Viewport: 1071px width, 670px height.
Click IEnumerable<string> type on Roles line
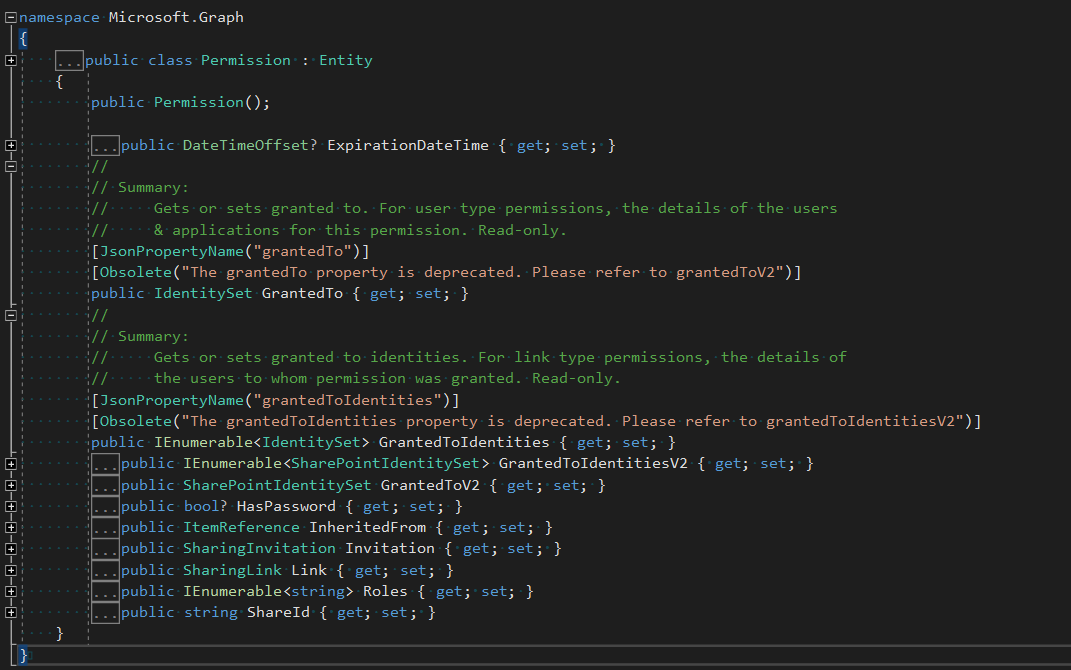coord(268,591)
